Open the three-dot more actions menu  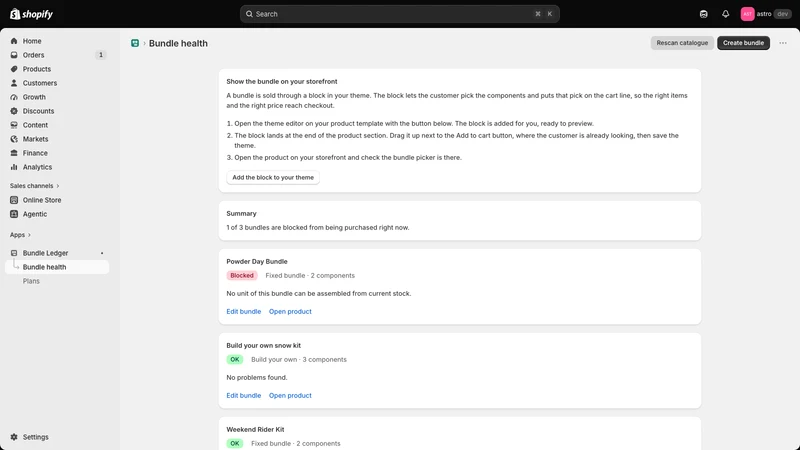[783, 43]
